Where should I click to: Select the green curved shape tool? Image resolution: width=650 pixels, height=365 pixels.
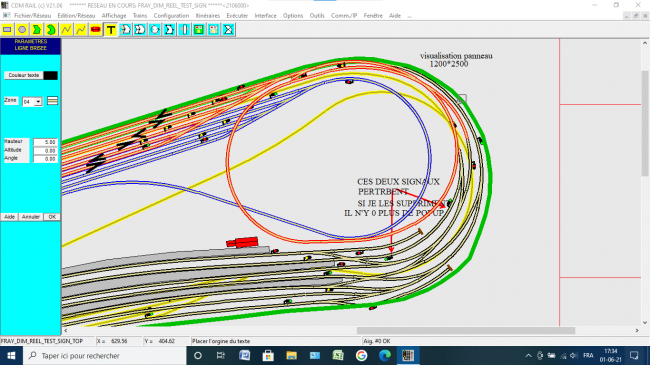51,29
